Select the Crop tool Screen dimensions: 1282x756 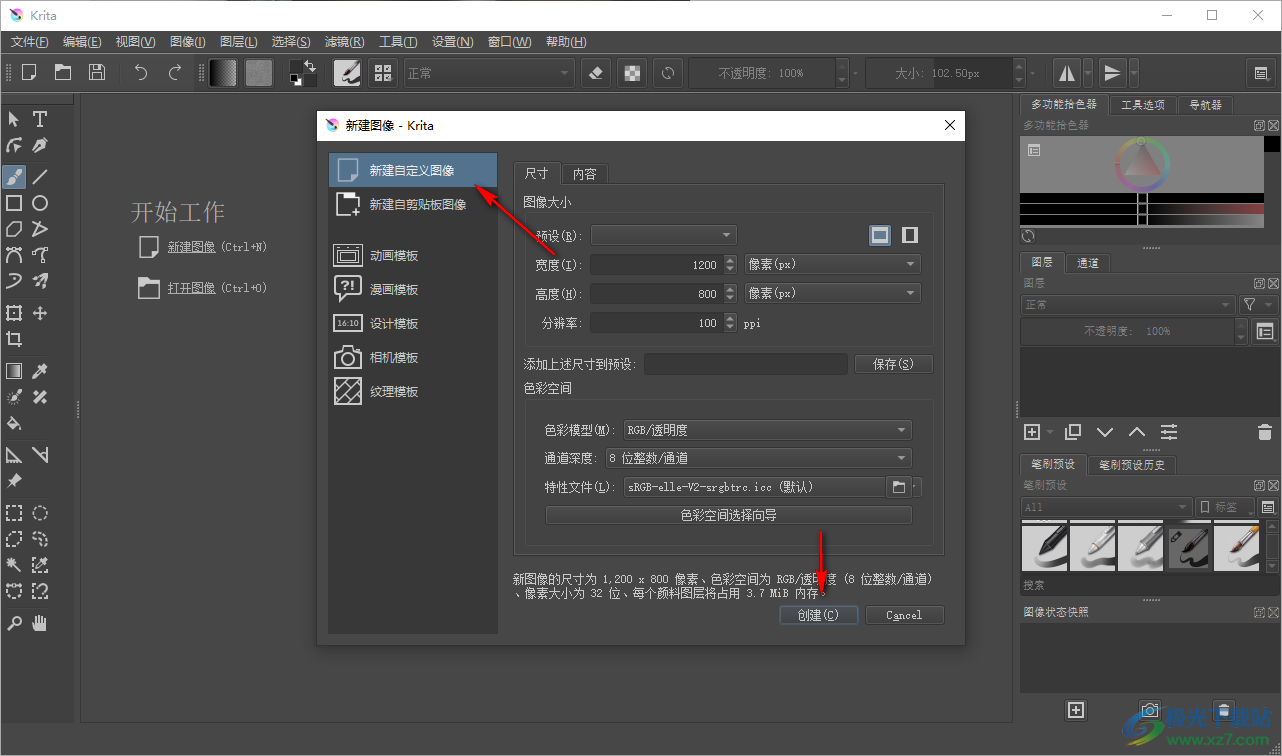click(x=14, y=339)
